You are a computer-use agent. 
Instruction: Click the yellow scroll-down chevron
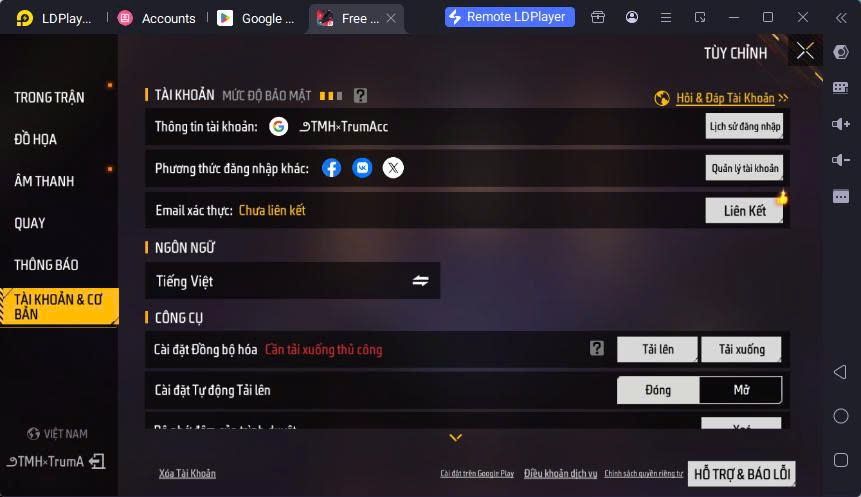456,438
